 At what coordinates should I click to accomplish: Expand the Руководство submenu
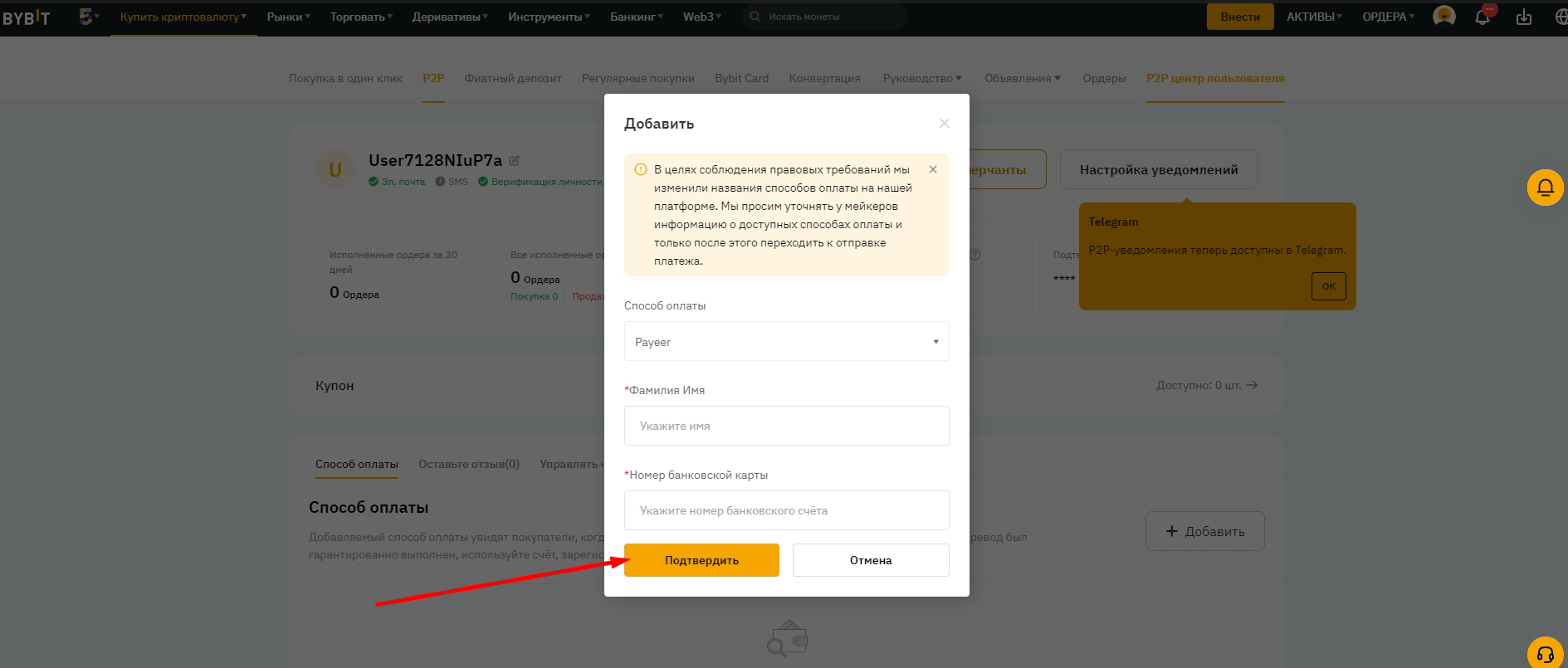click(x=922, y=78)
